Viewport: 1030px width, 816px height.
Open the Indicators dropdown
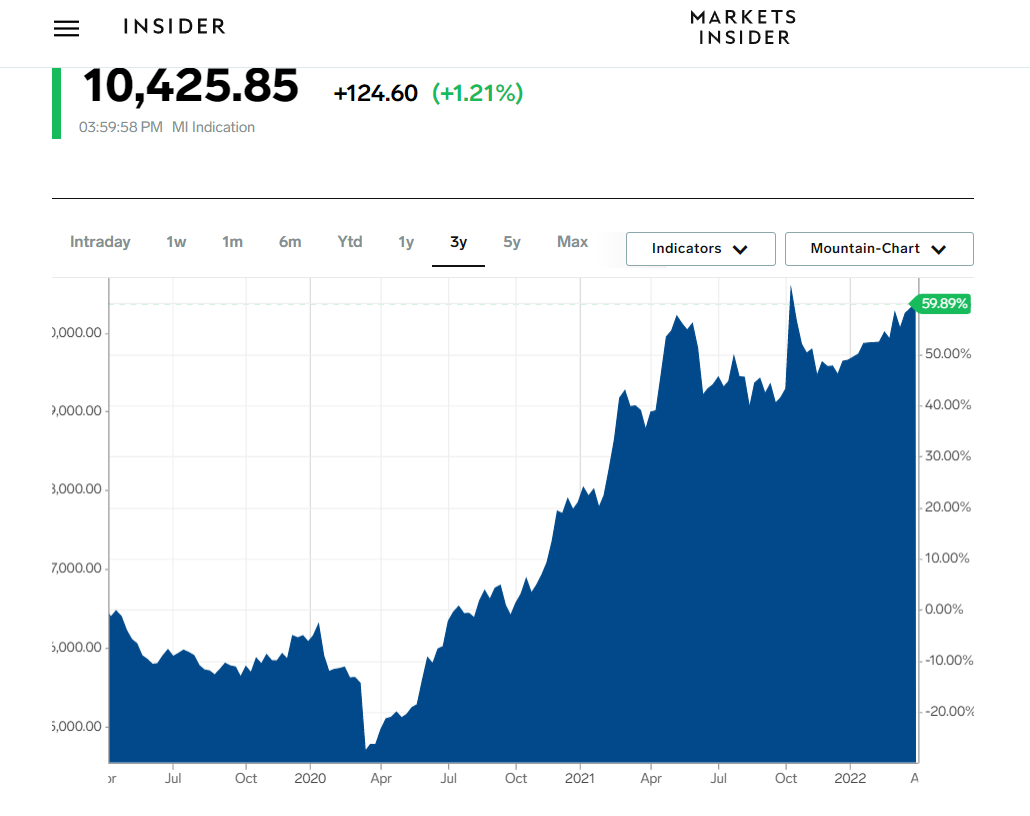coord(700,249)
